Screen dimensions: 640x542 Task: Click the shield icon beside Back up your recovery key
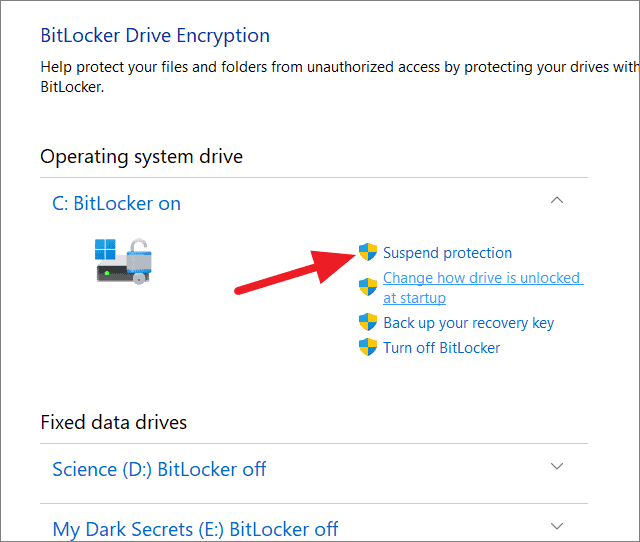(368, 322)
